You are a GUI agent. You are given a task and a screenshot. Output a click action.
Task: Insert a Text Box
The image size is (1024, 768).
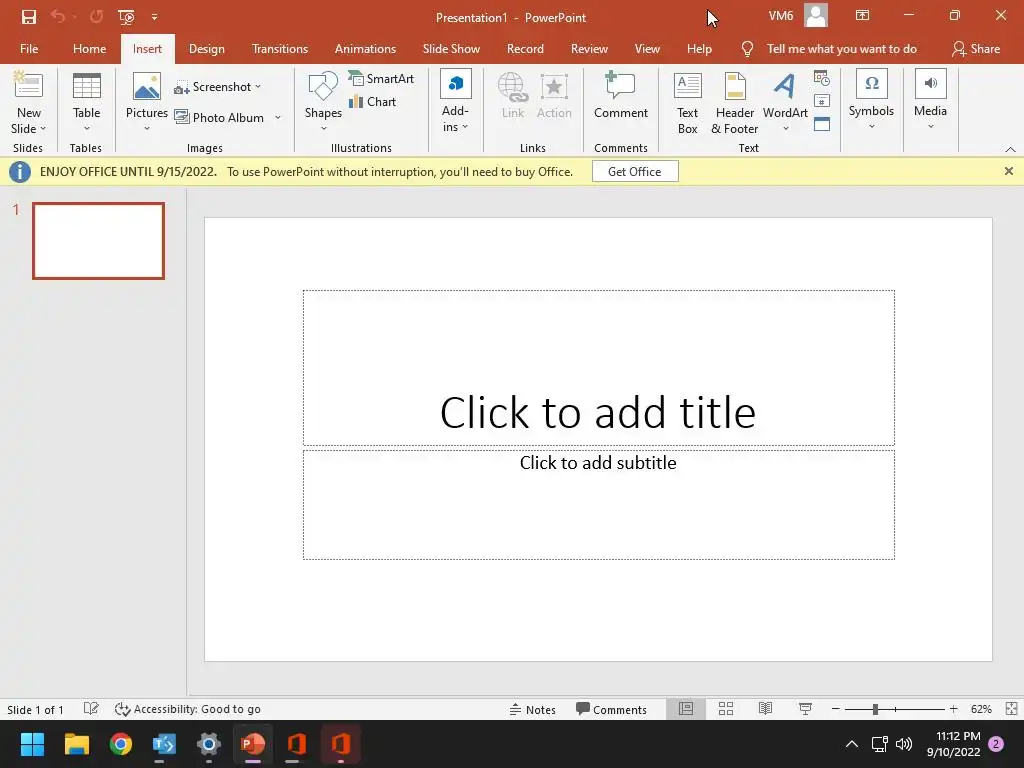pos(687,103)
